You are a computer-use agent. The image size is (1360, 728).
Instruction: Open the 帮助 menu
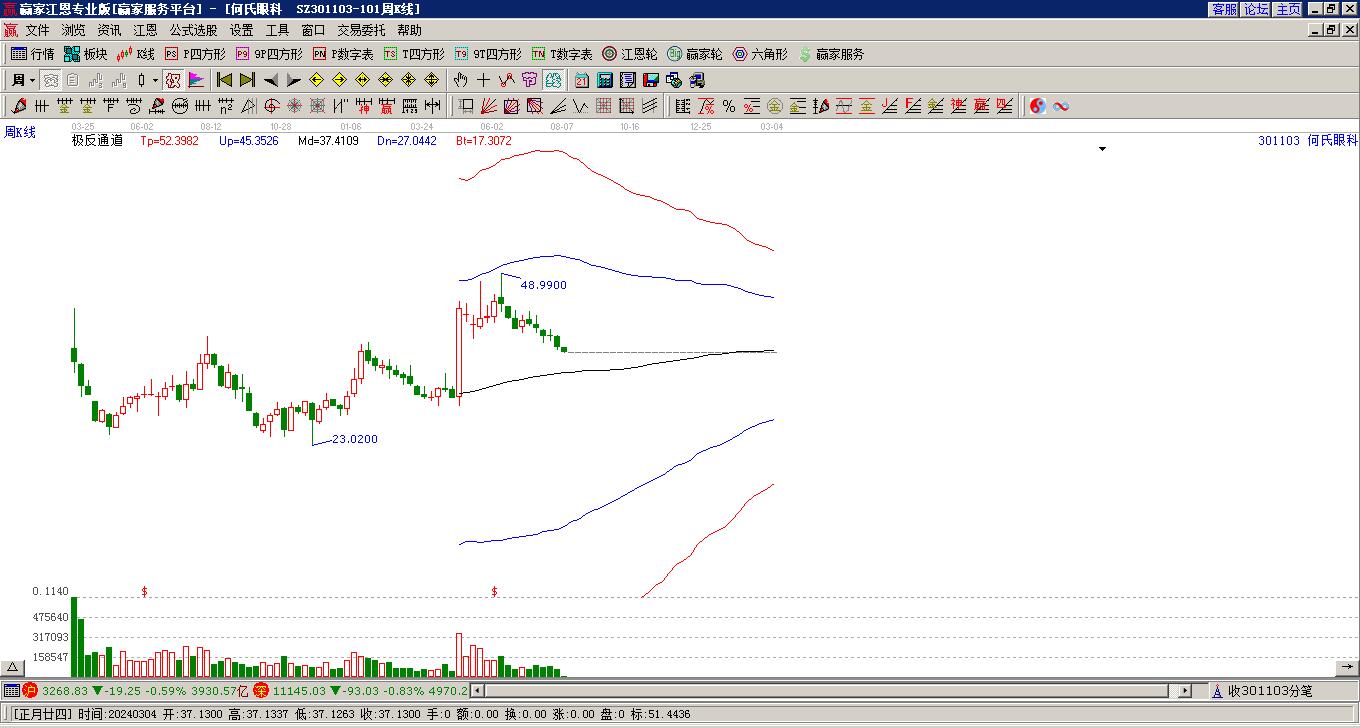click(409, 30)
